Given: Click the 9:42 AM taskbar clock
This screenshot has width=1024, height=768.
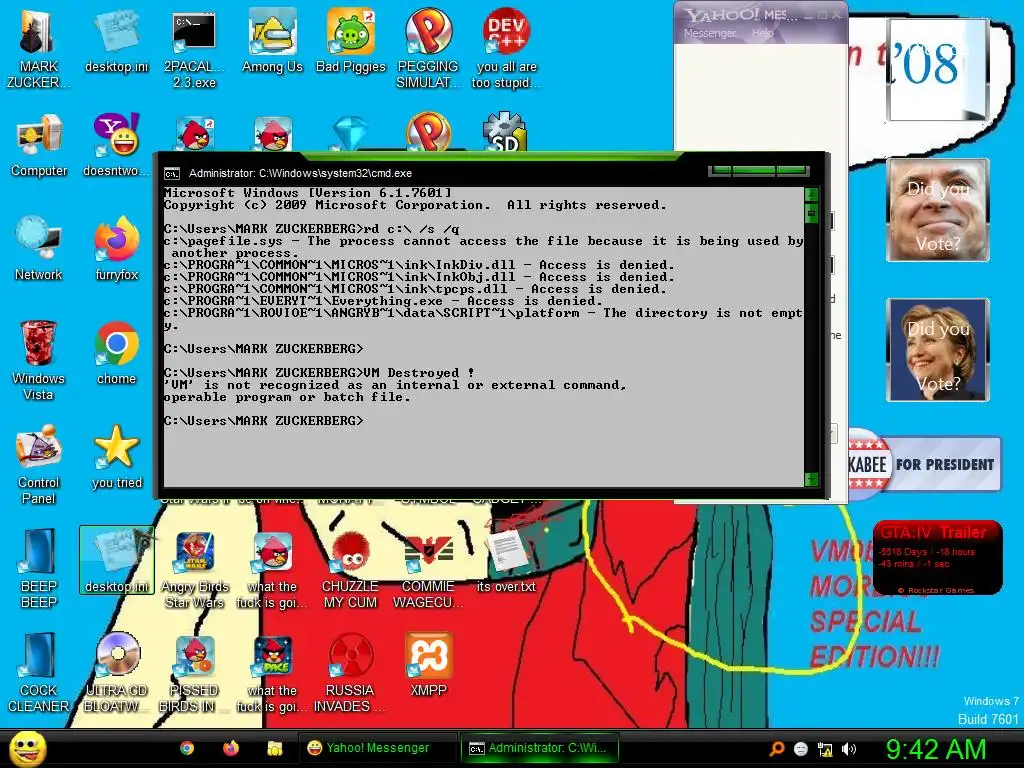Looking at the screenshot, I should tap(935, 749).
